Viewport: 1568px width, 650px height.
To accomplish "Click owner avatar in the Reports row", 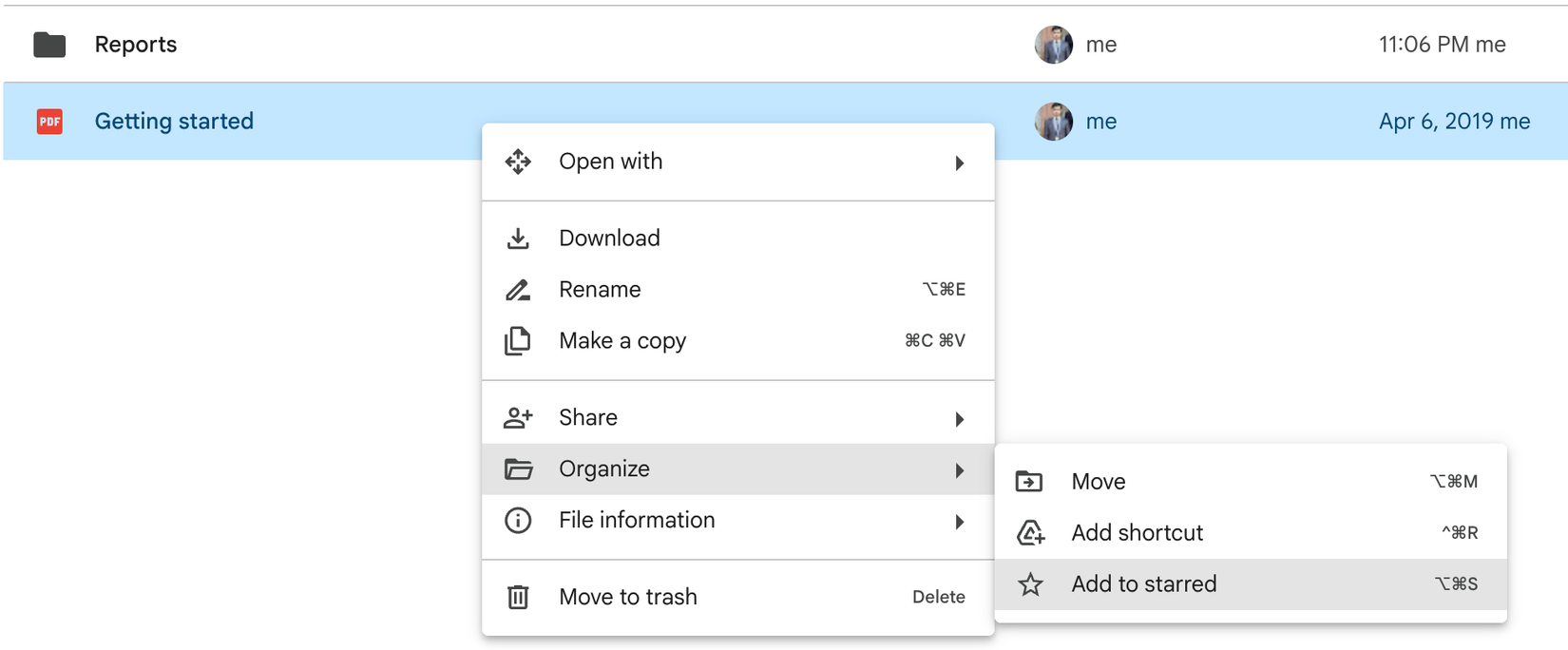I will [1053, 45].
